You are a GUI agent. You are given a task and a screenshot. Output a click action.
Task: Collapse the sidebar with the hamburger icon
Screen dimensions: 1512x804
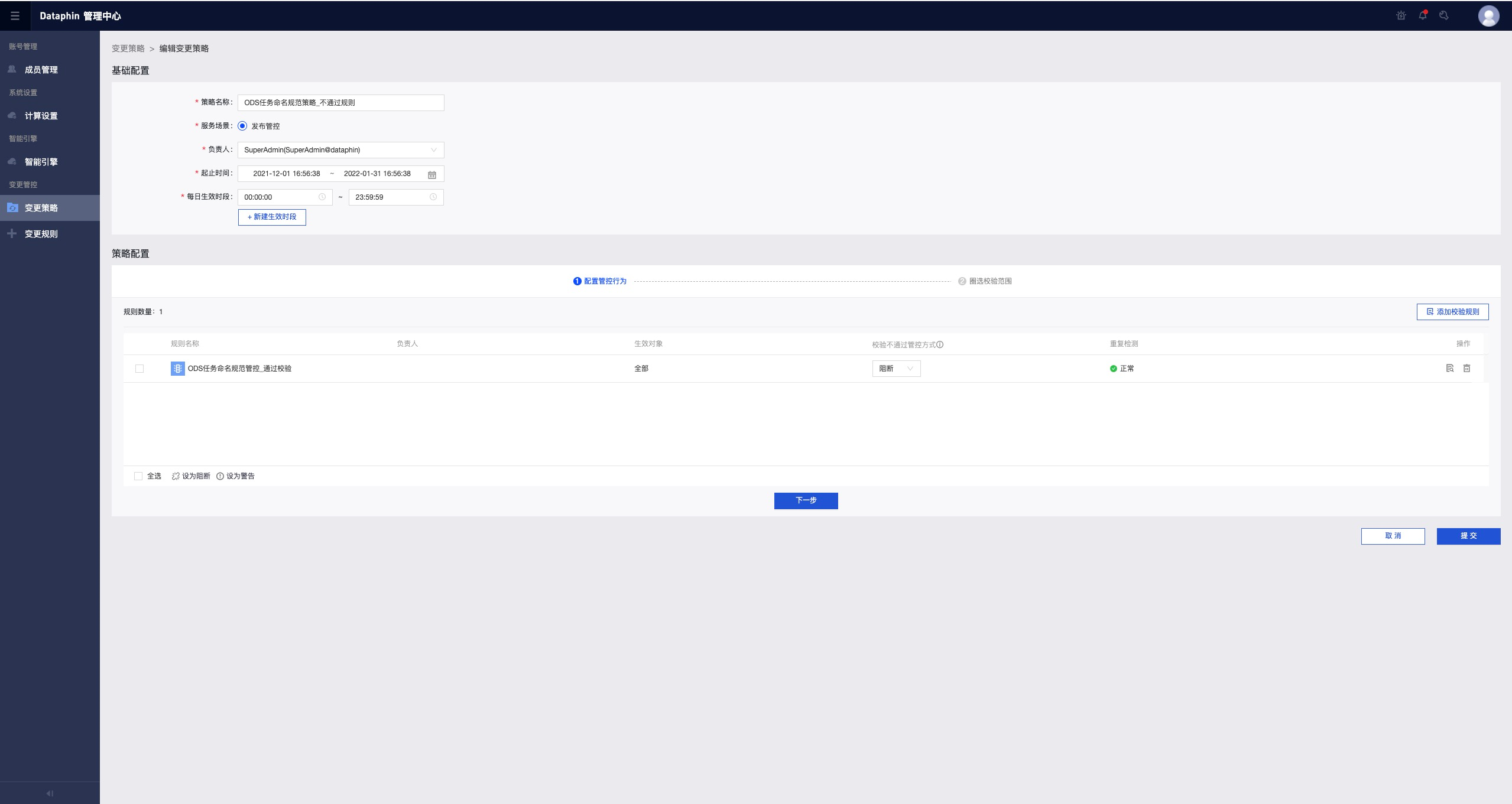point(15,15)
